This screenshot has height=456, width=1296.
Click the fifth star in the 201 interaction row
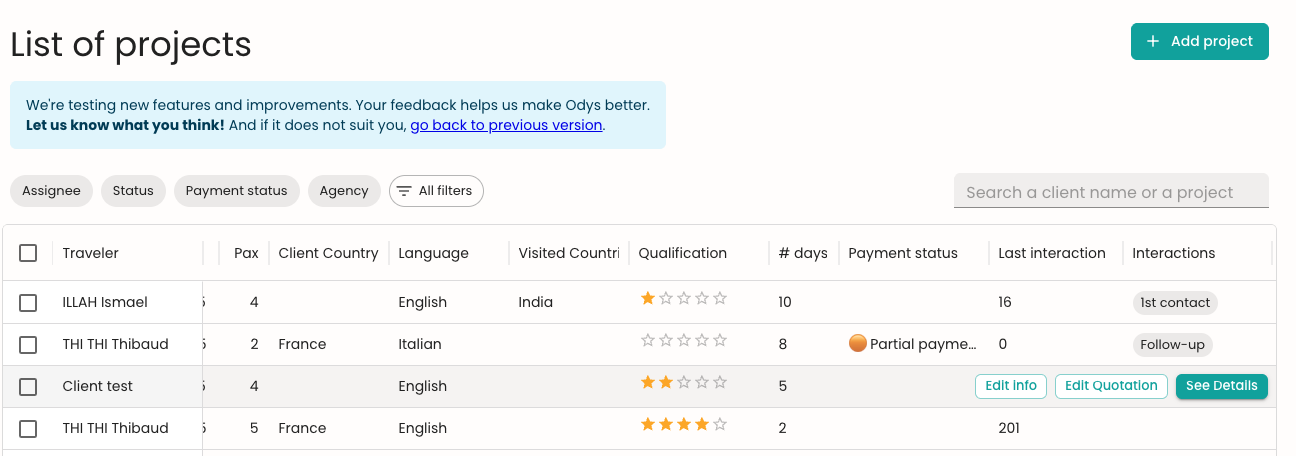(720, 424)
